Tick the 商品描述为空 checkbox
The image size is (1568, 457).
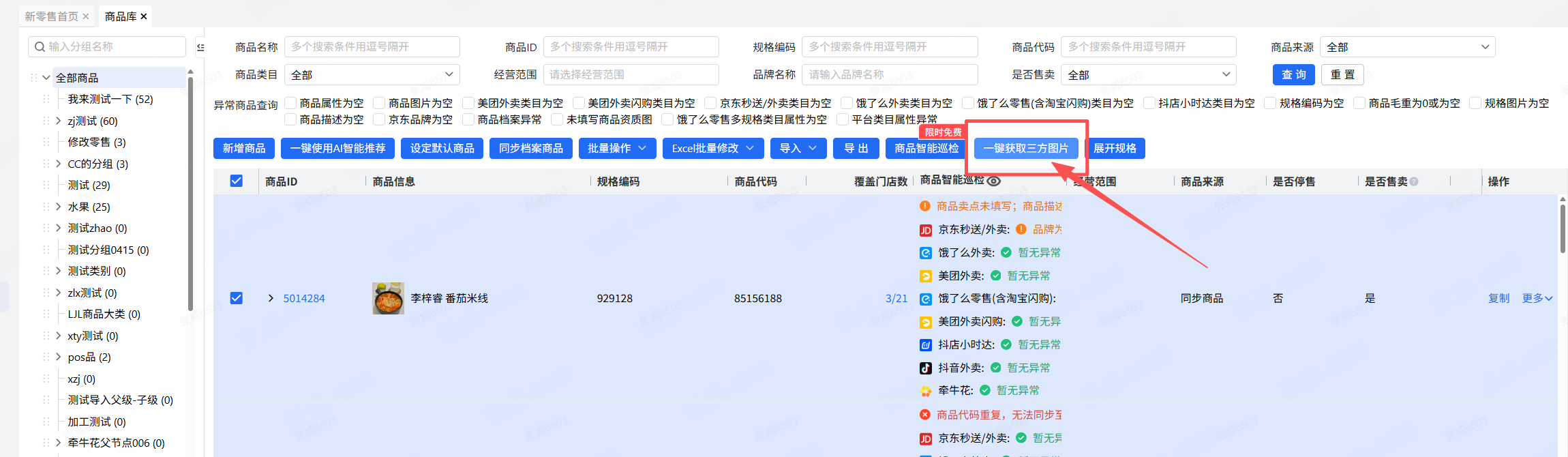click(x=290, y=119)
